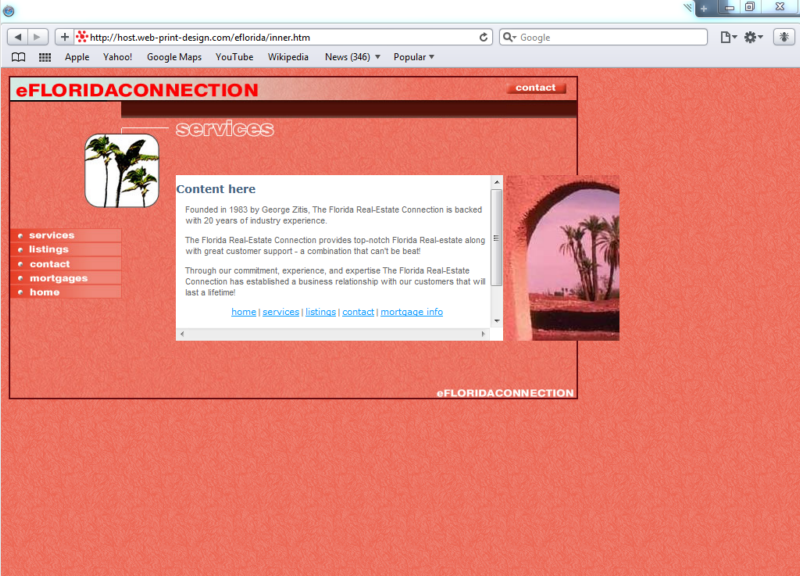
Task: Select services in the left navigation
Action: click(x=66, y=235)
